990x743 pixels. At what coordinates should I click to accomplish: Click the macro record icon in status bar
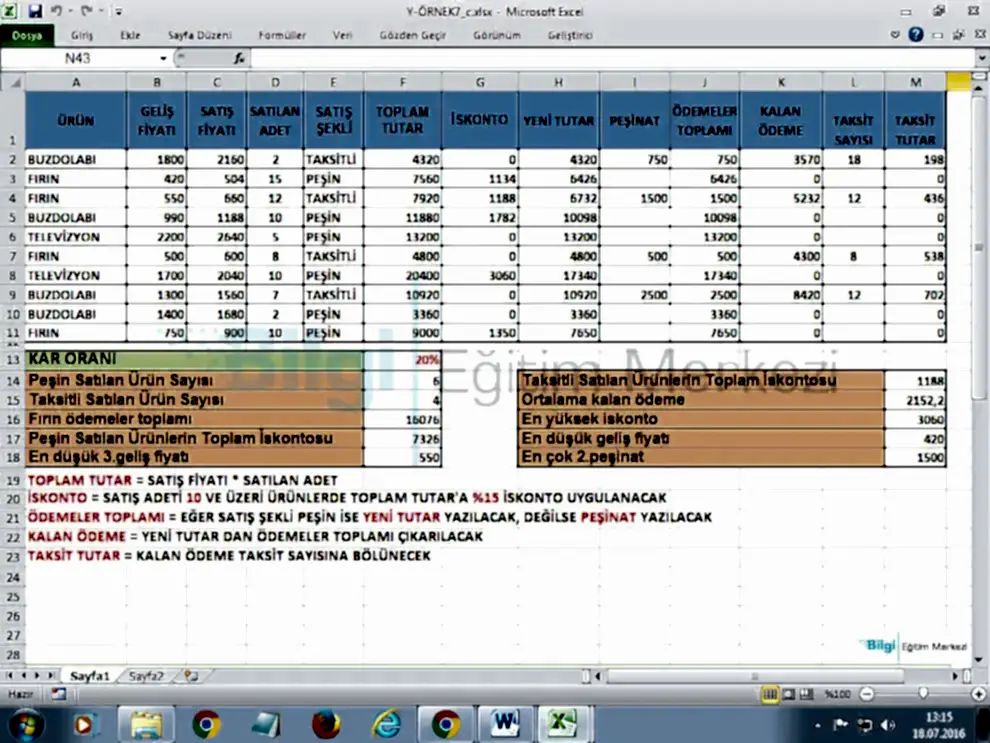click(59, 693)
